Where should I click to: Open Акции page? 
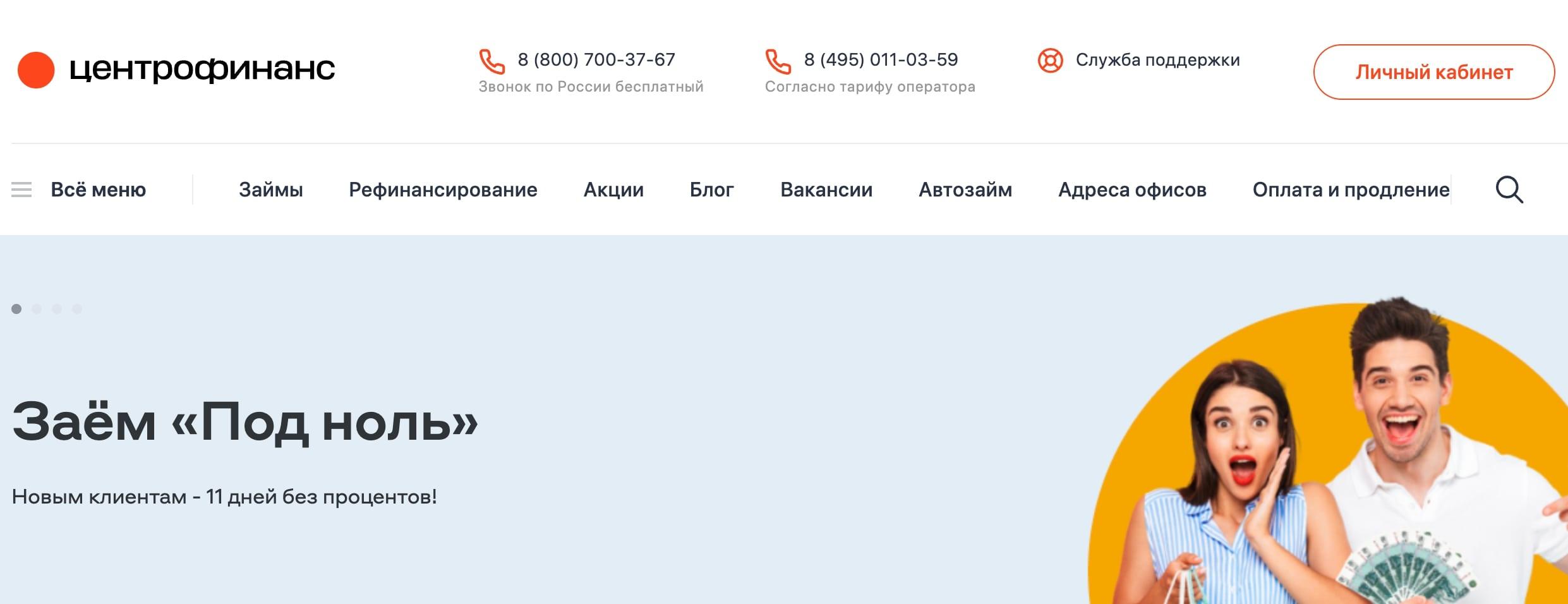(x=613, y=190)
